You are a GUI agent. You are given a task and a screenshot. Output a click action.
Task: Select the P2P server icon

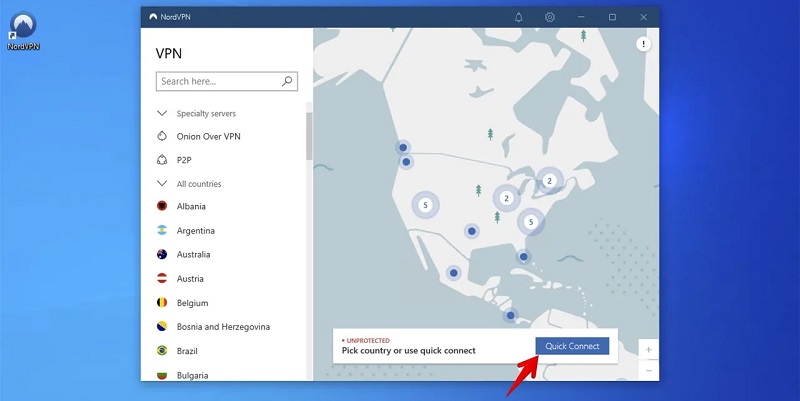(162, 159)
